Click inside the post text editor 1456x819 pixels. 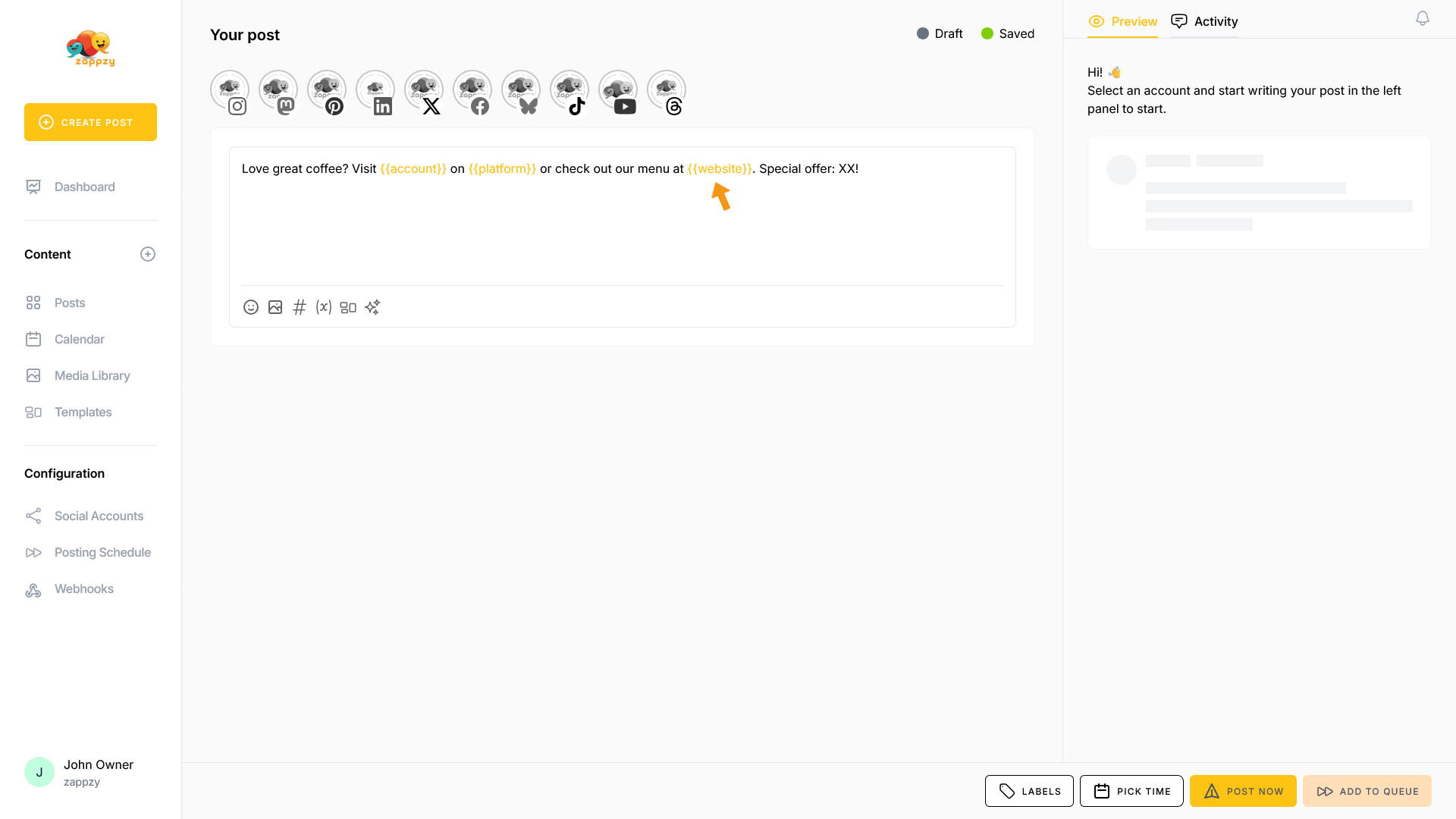[x=622, y=227]
